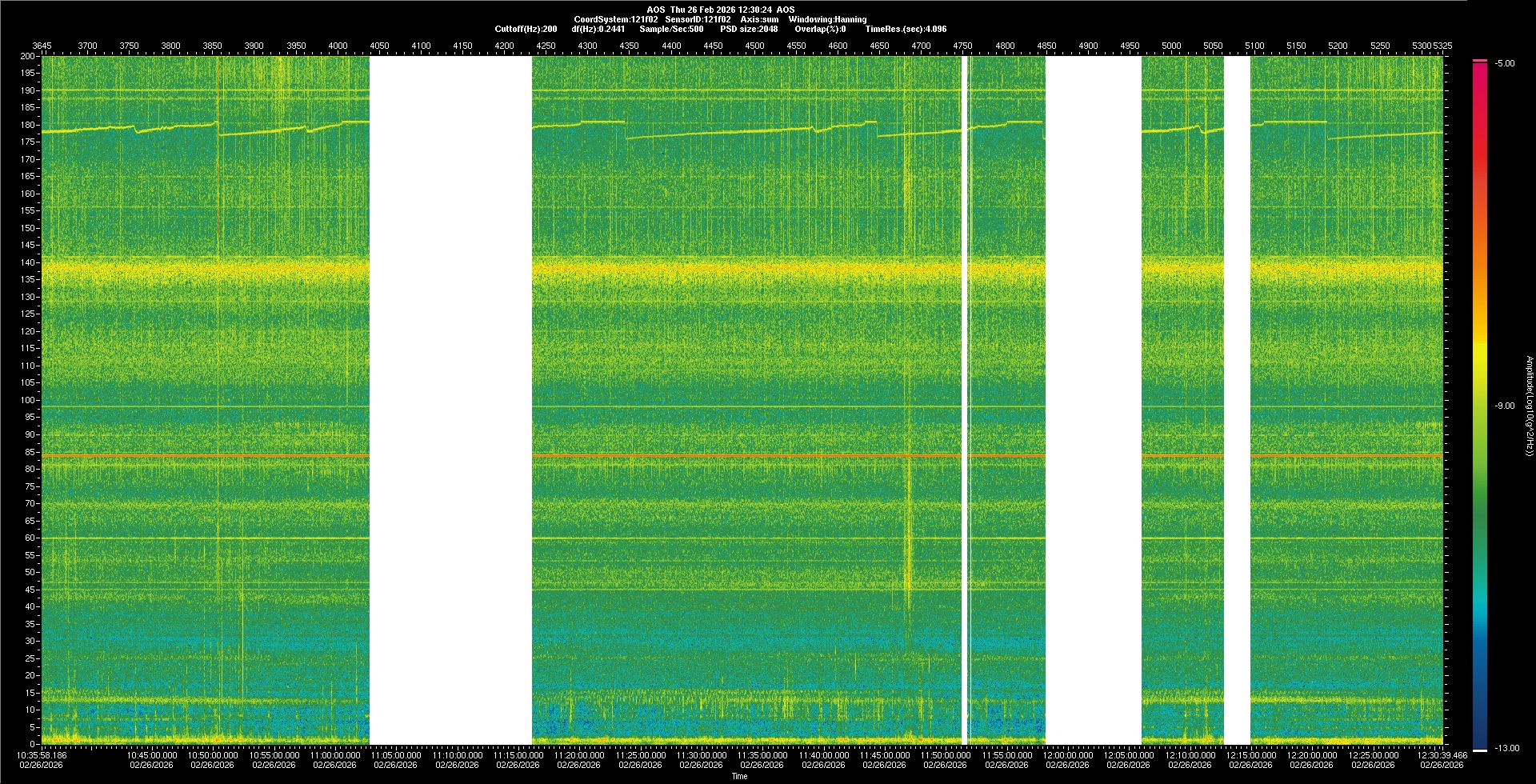Select the 60 Hz frequency axis label
The width and height of the screenshot is (1536, 784).
30,538
